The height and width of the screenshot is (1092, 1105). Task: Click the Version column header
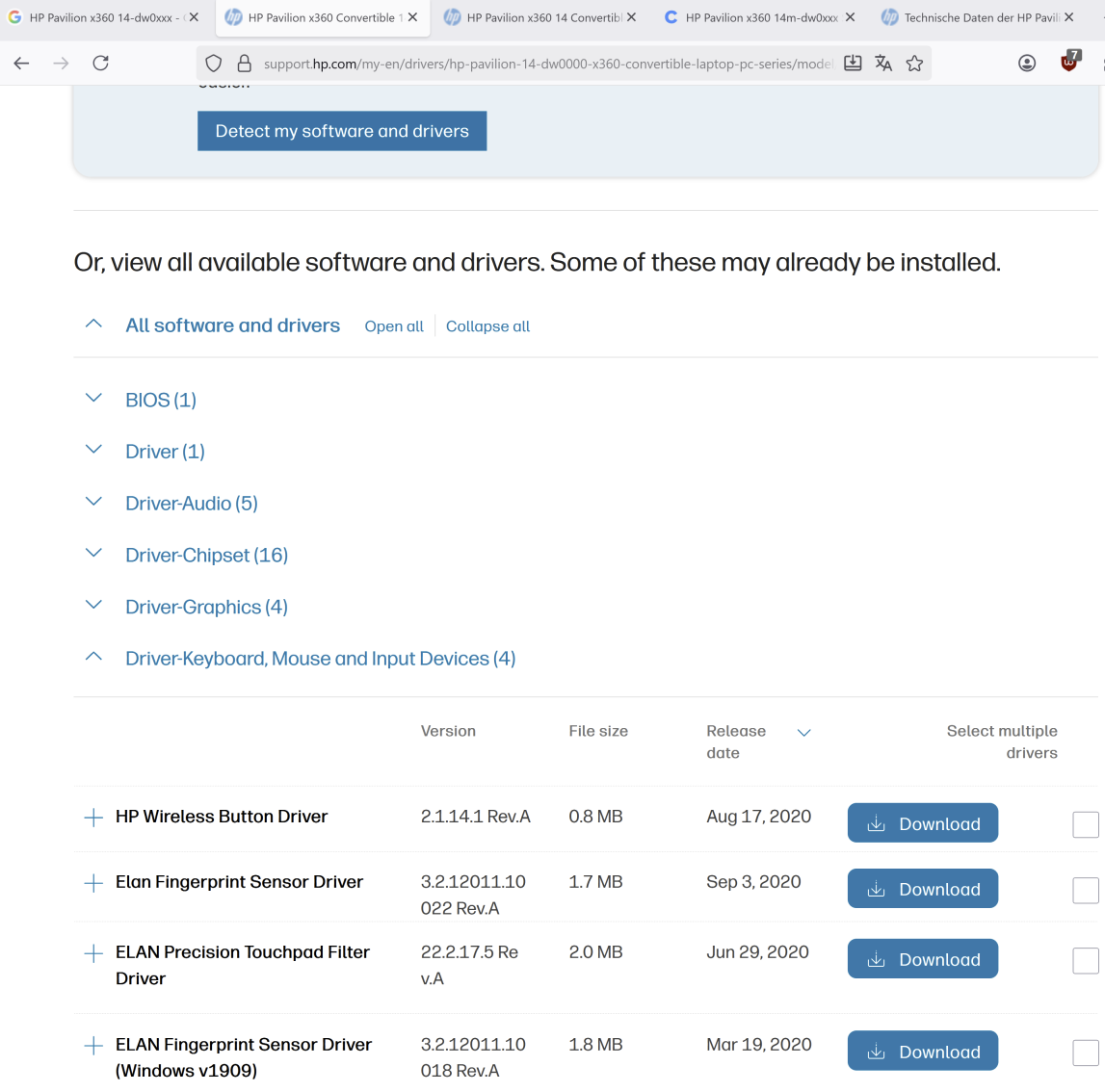448,731
